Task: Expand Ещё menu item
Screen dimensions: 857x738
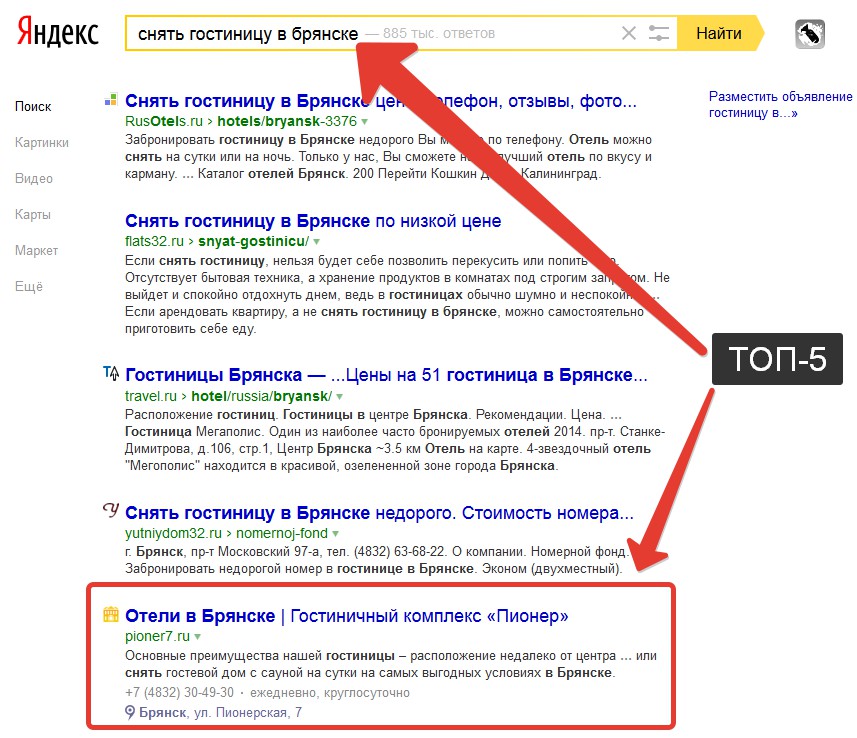Action: click(x=28, y=286)
